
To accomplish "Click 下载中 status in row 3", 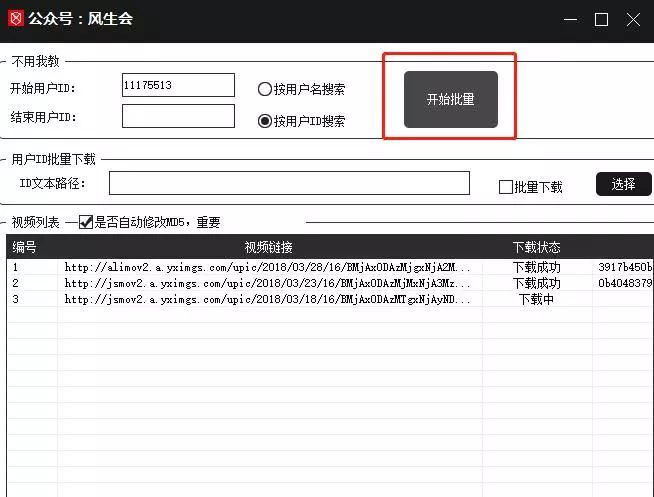I will [x=536, y=299].
